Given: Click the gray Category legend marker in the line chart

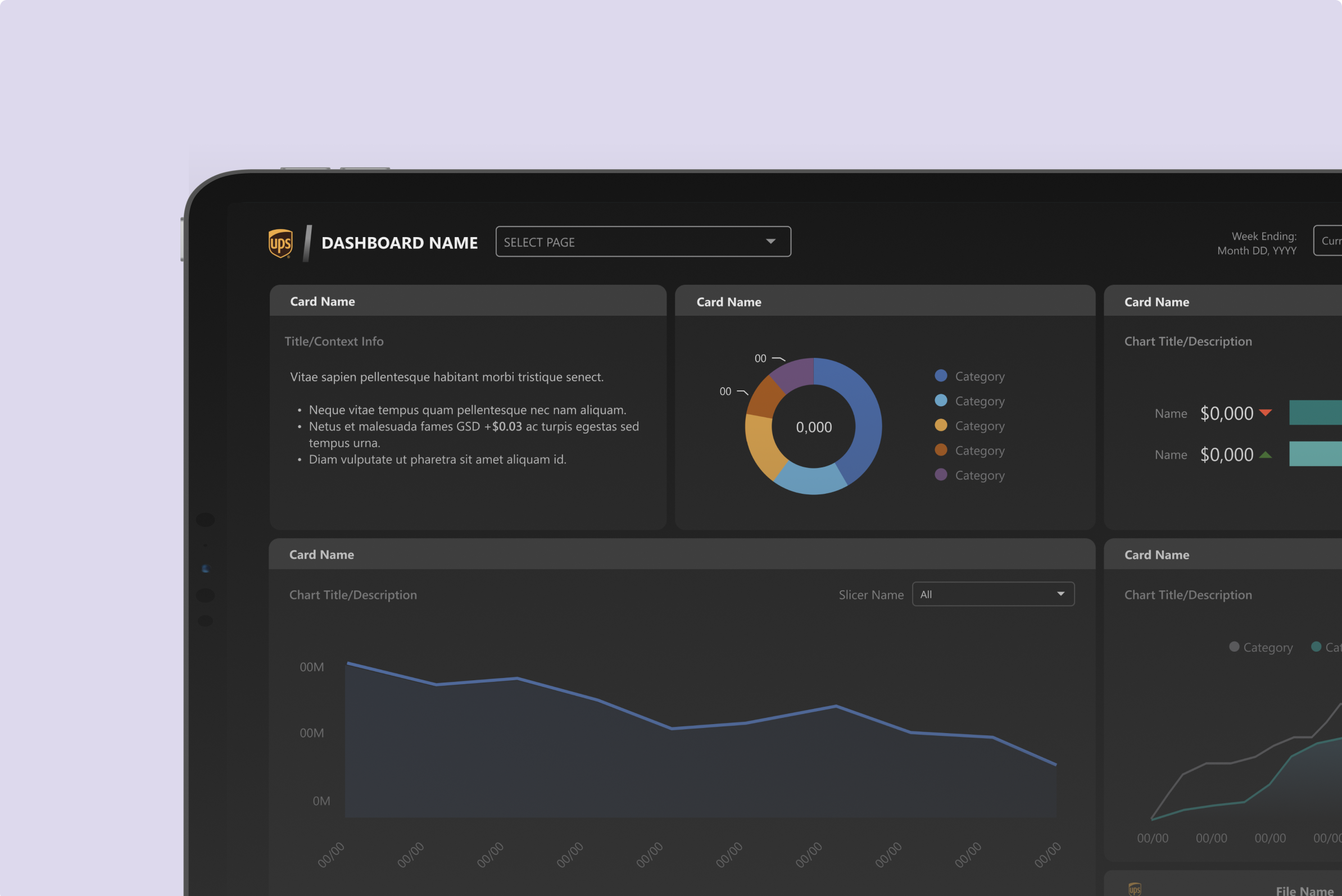Looking at the screenshot, I should 1234,647.
